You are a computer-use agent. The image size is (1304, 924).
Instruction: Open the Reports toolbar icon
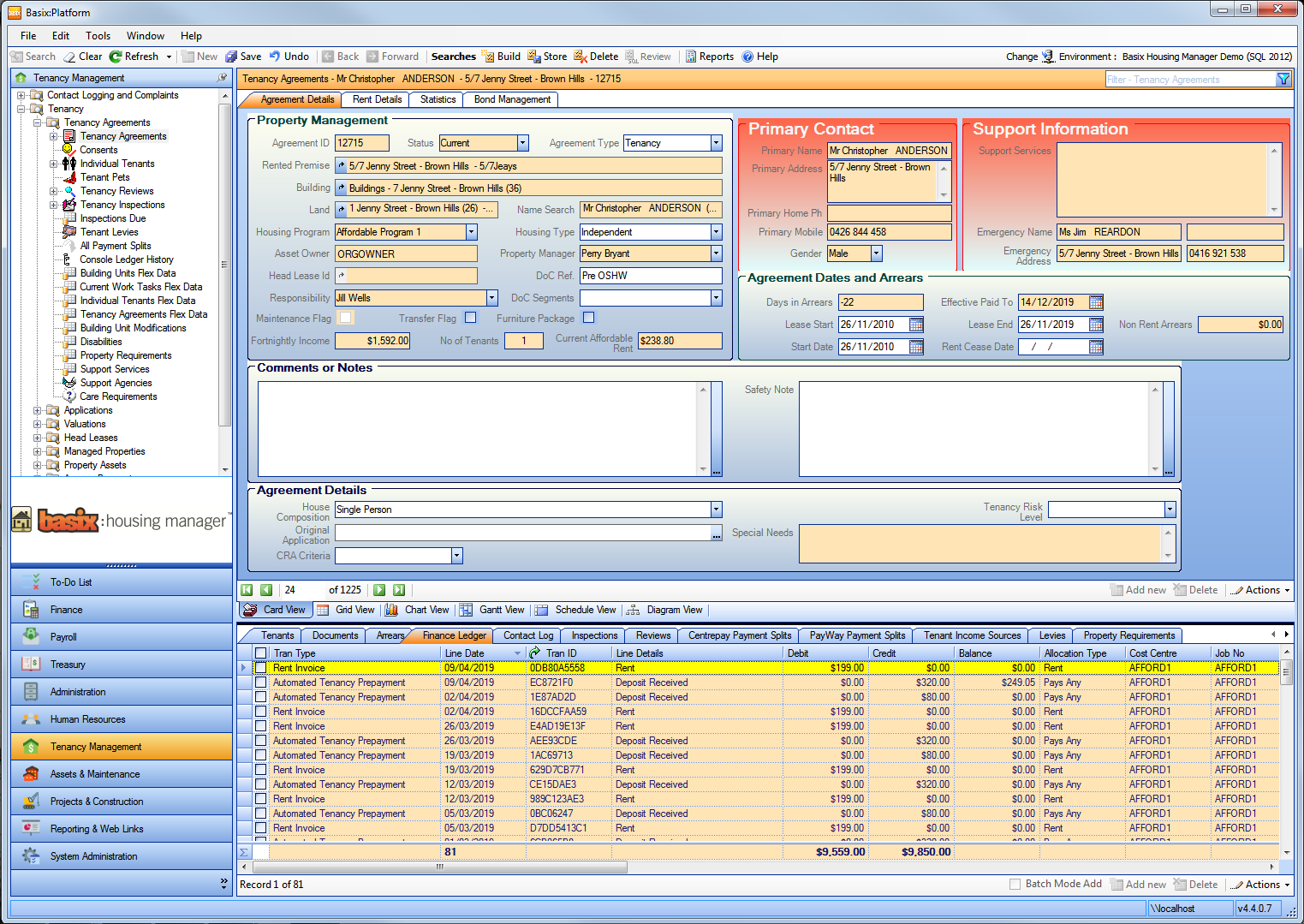pyautogui.click(x=709, y=57)
